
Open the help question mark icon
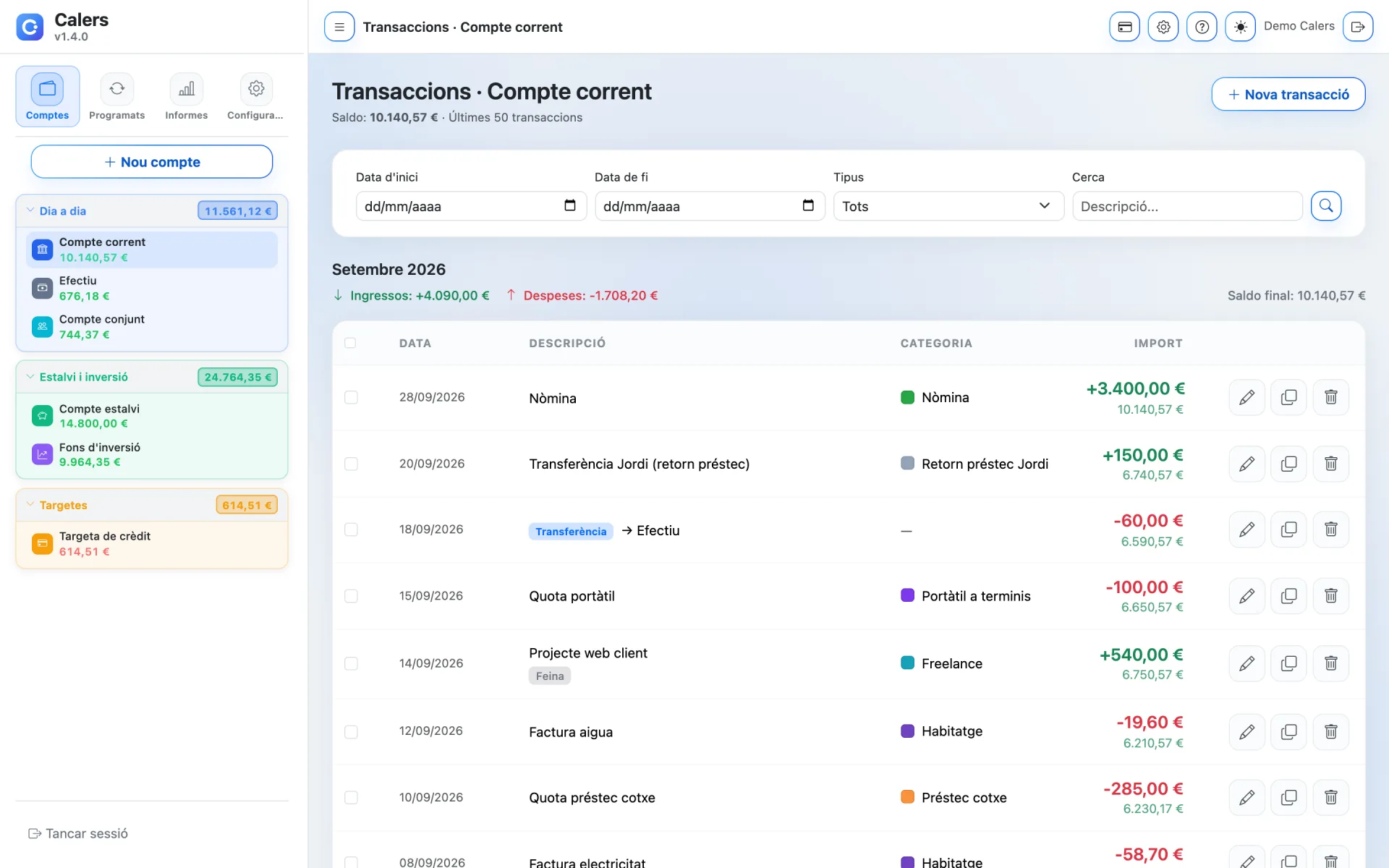(x=1202, y=27)
